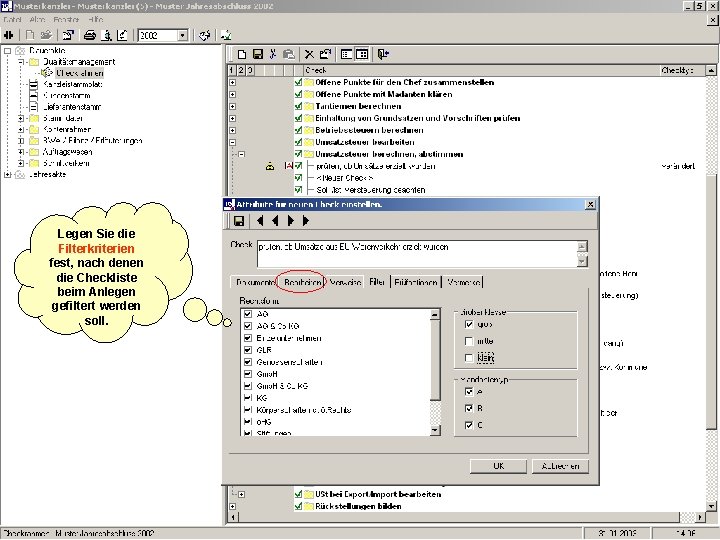Switch to the Vermerke tab
This screenshot has height=540, width=720.
463,282
